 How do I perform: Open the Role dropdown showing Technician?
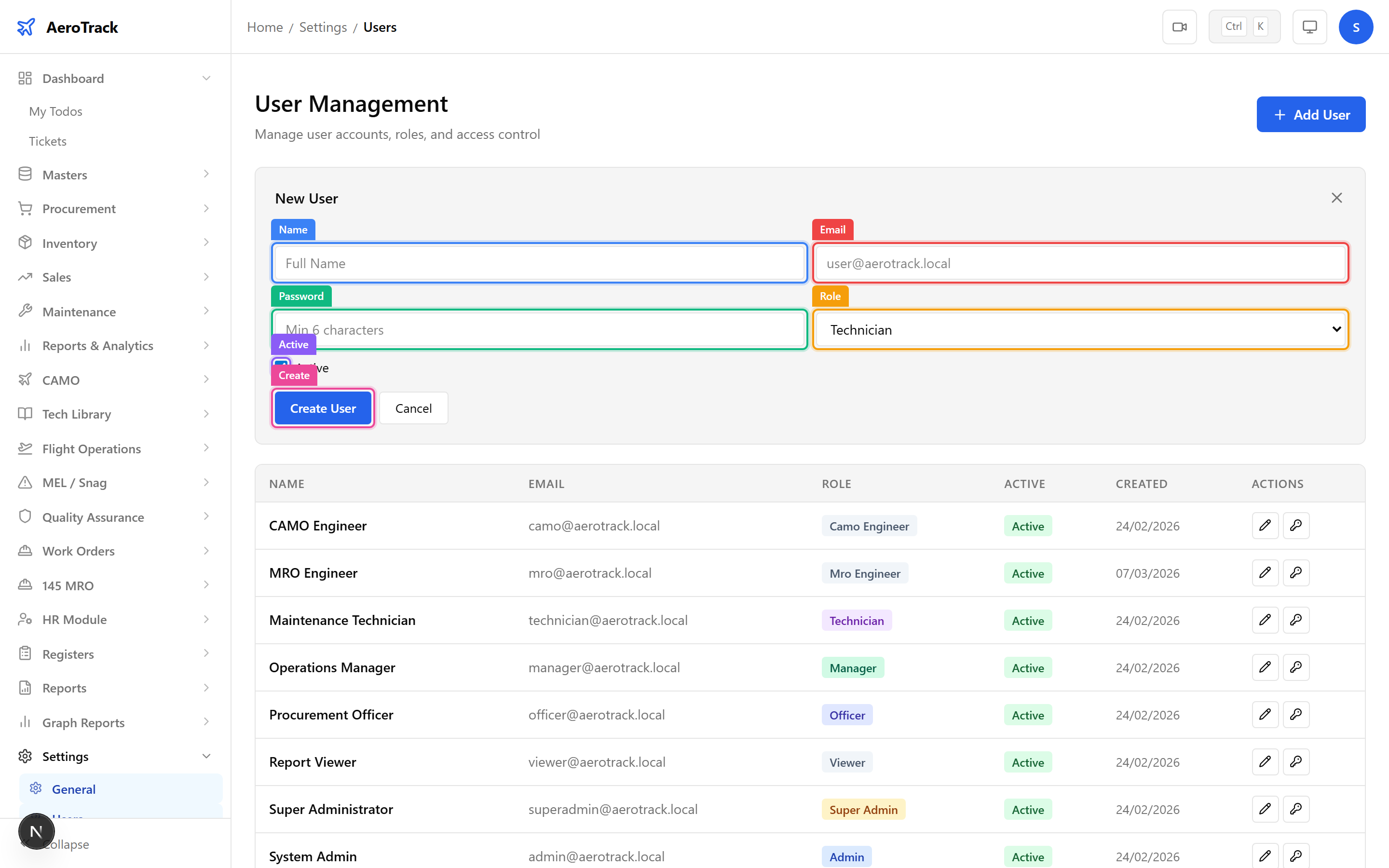point(1080,329)
